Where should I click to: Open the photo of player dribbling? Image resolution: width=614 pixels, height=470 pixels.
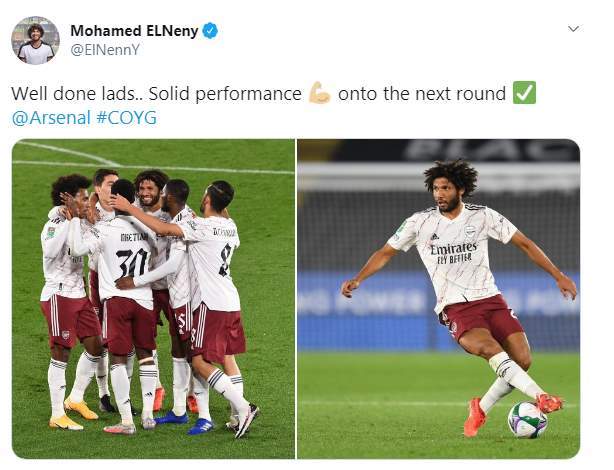pyautogui.click(x=439, y=299)
